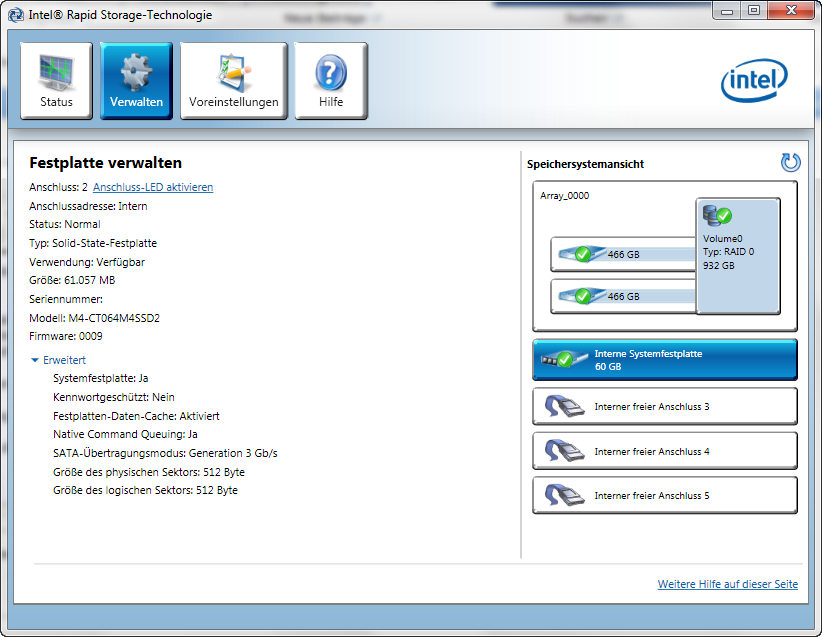Click the Erweitert label
The image size is (822, 637).
pyautogui.click(x=64, y=360)
